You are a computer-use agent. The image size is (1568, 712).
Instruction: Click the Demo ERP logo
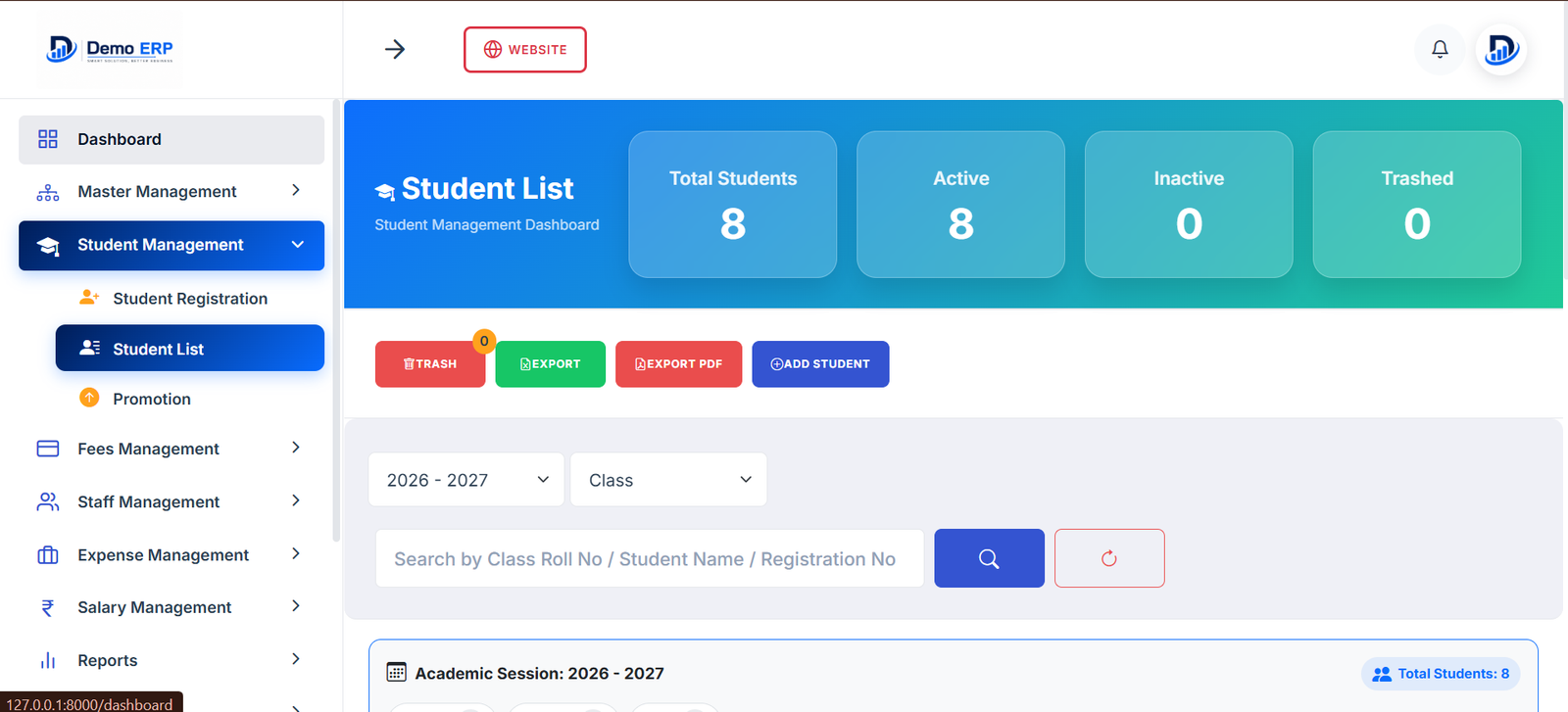click(111, 49)
